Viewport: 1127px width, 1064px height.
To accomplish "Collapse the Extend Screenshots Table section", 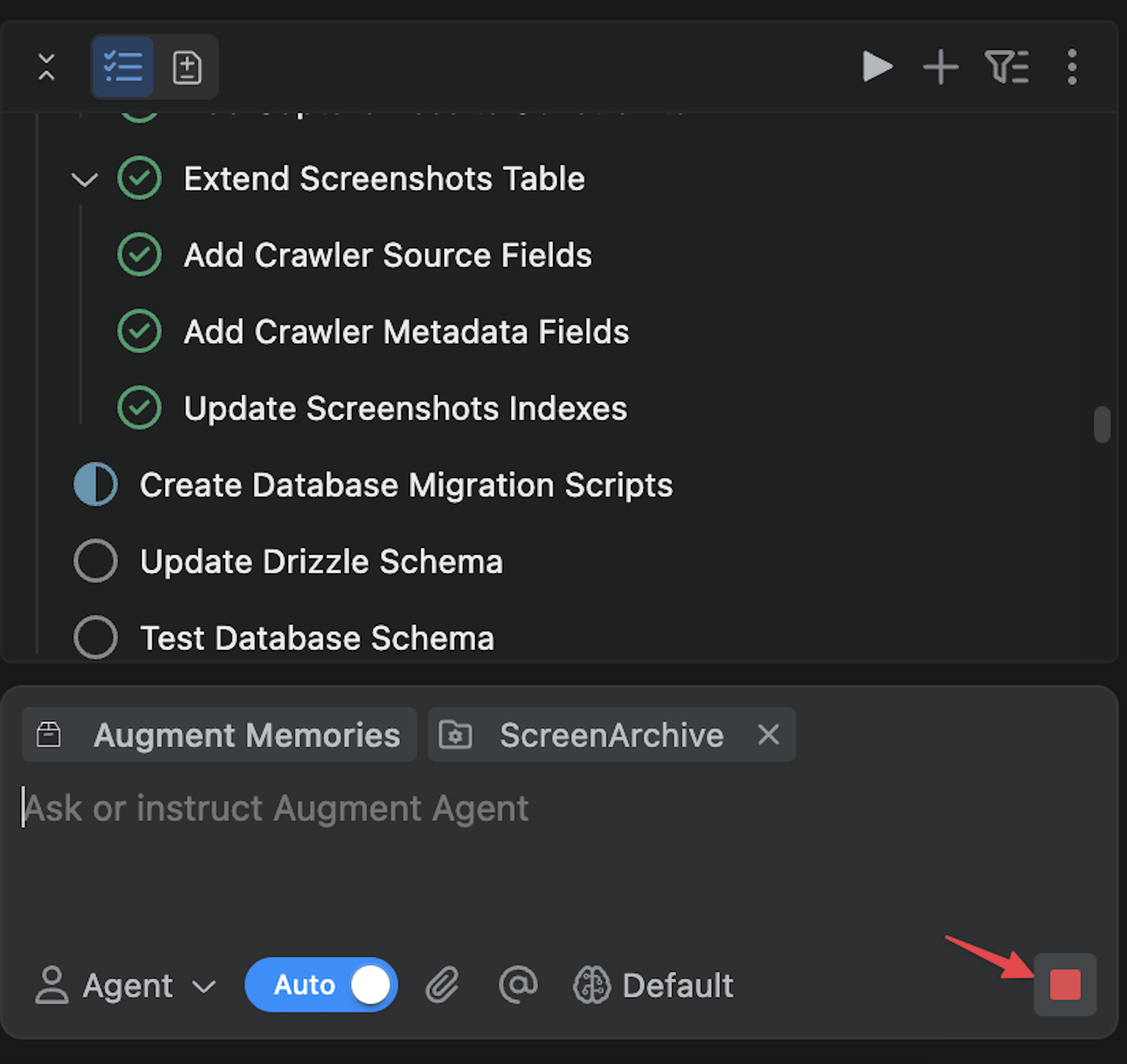I will point(85,179).
